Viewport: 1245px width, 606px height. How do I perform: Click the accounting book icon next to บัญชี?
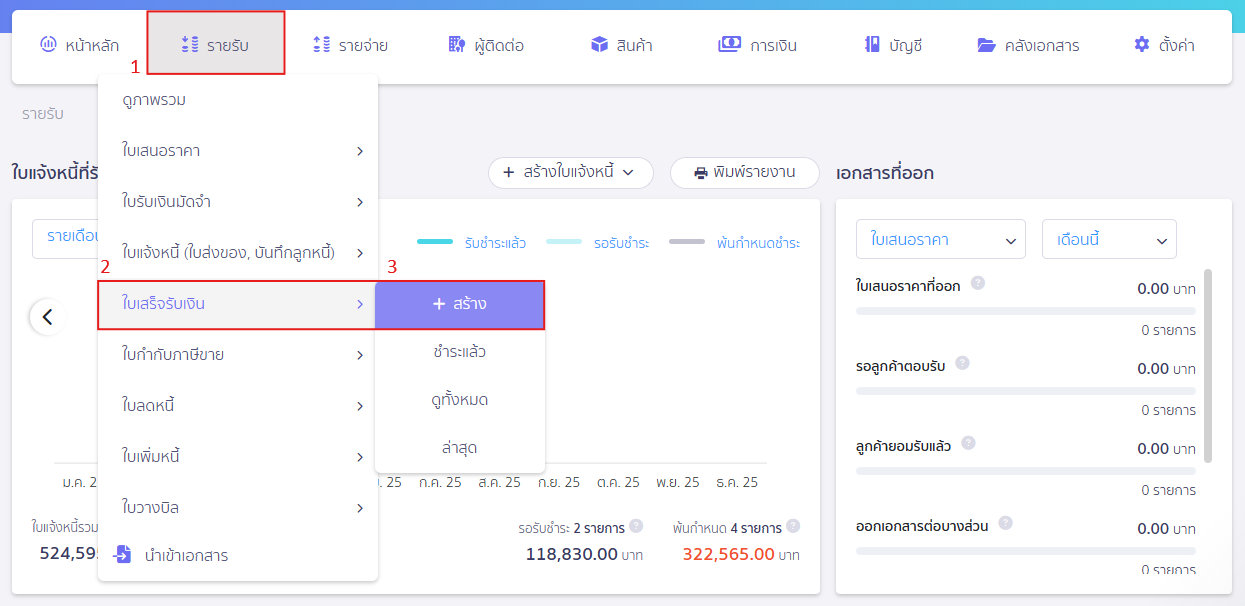(872, 45)
